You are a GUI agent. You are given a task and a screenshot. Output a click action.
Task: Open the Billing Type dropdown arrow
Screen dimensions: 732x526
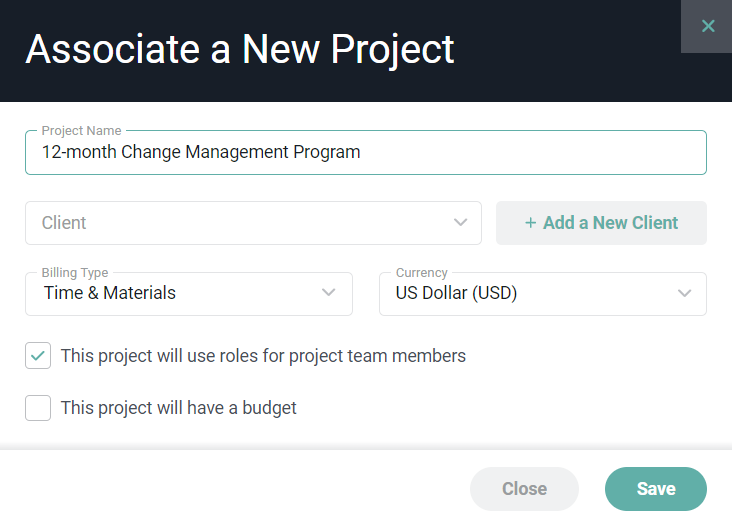329,293
